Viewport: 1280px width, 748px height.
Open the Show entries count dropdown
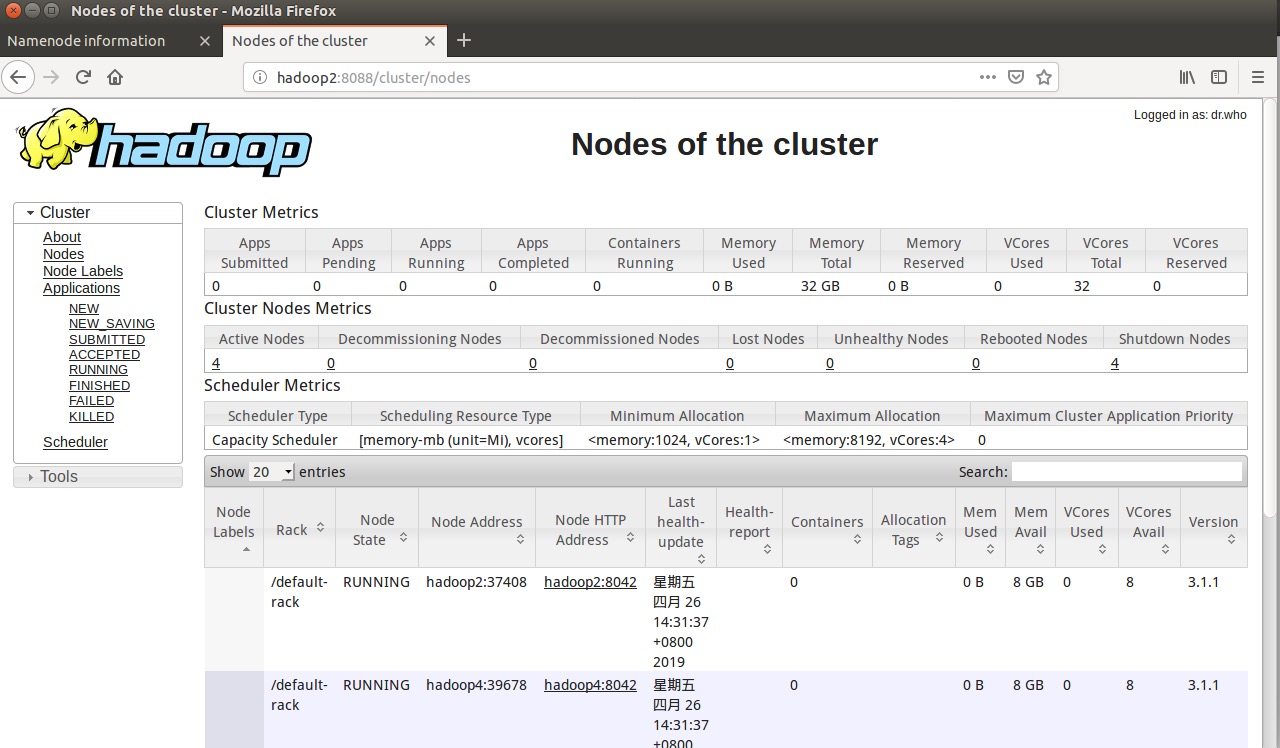[x=272, y=472]
